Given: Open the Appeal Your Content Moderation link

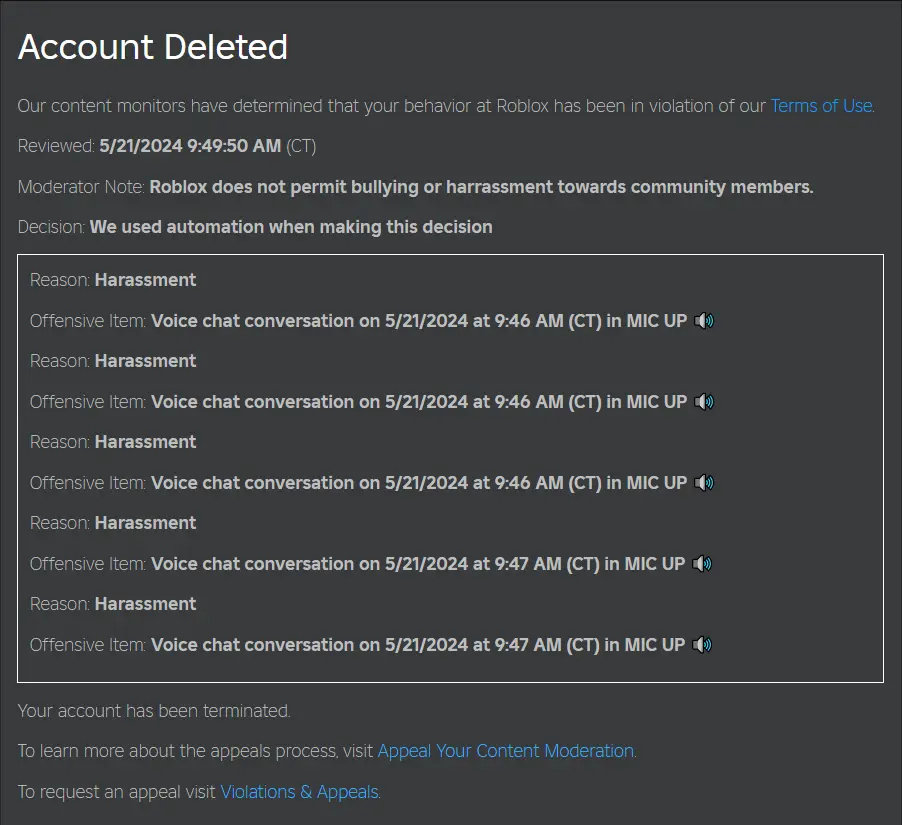Looking at the screenshot, I should pos(506,751).
